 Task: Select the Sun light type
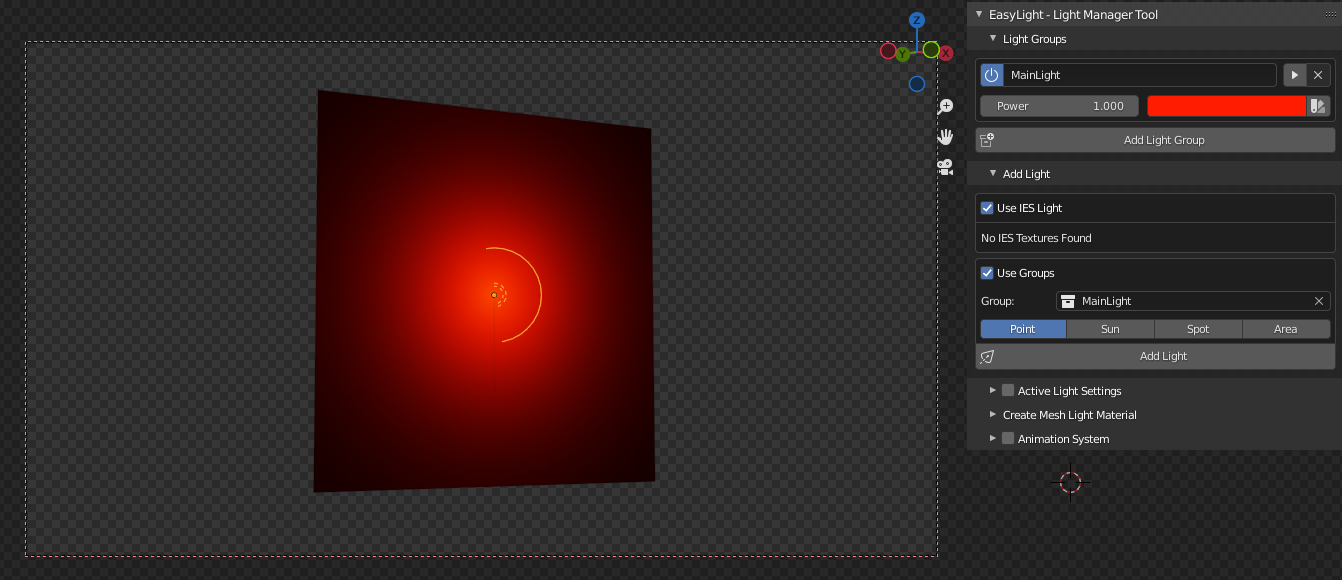(1110, 329)
